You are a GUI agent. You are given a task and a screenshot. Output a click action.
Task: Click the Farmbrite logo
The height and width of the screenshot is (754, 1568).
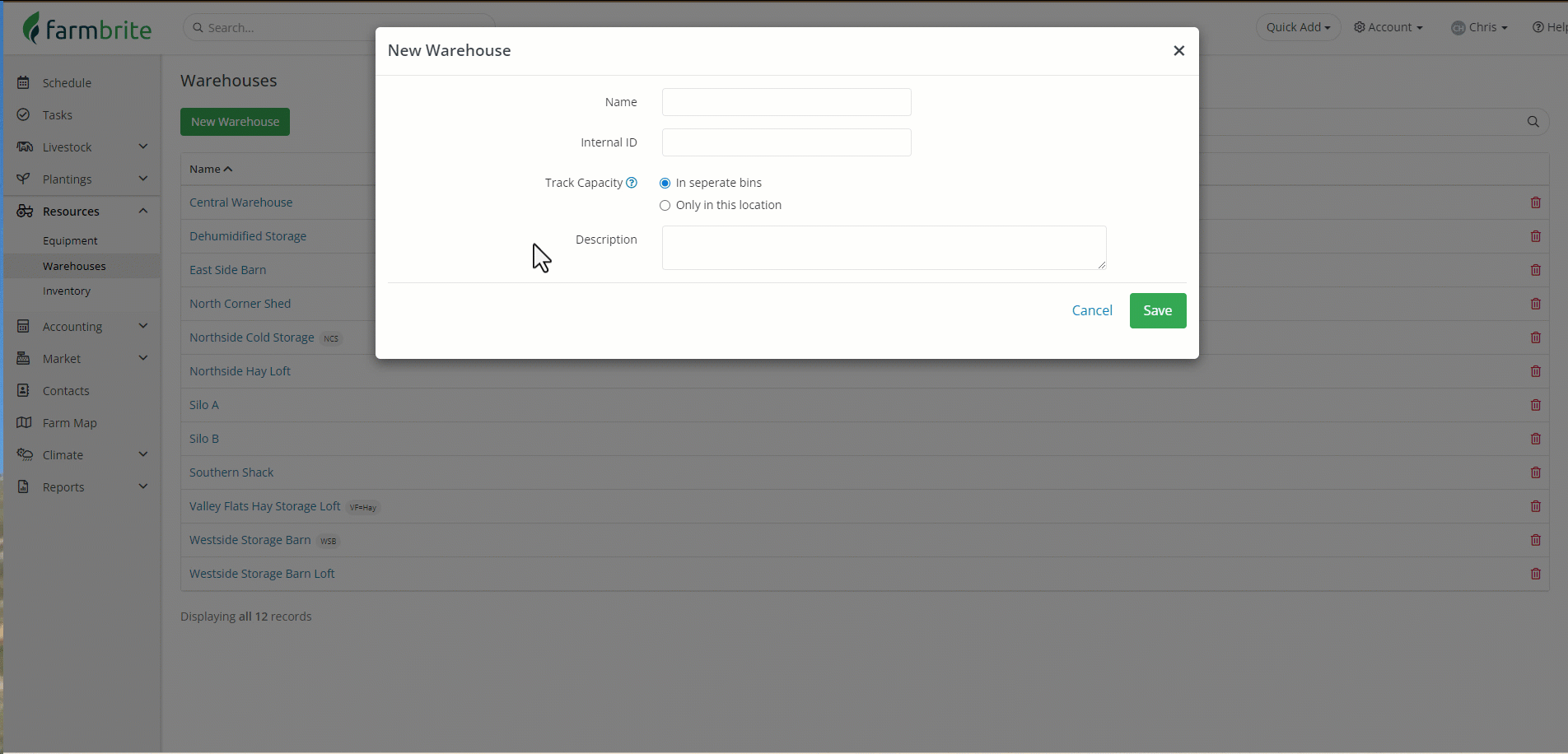(87, 28)
